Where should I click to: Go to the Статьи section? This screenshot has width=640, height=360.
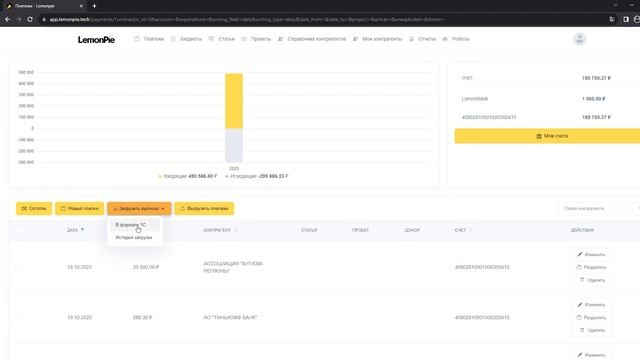pos(222,39)
